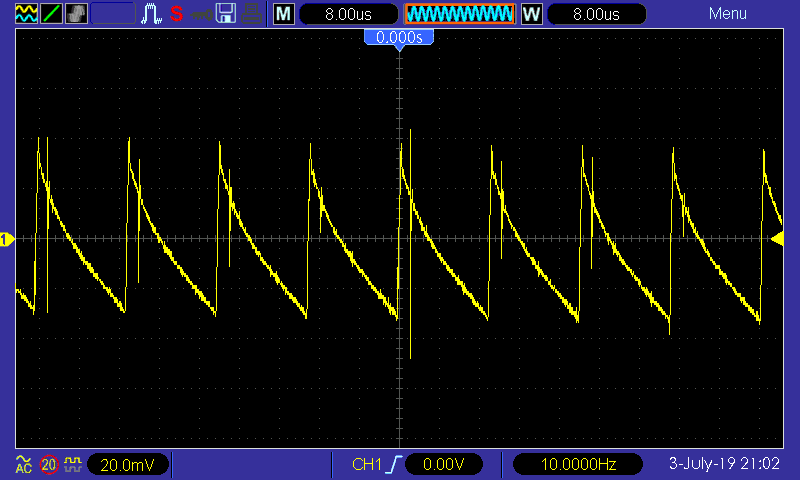Click the key lock icon
This screenshot has height=480, width=800.
tap(201, 14)
